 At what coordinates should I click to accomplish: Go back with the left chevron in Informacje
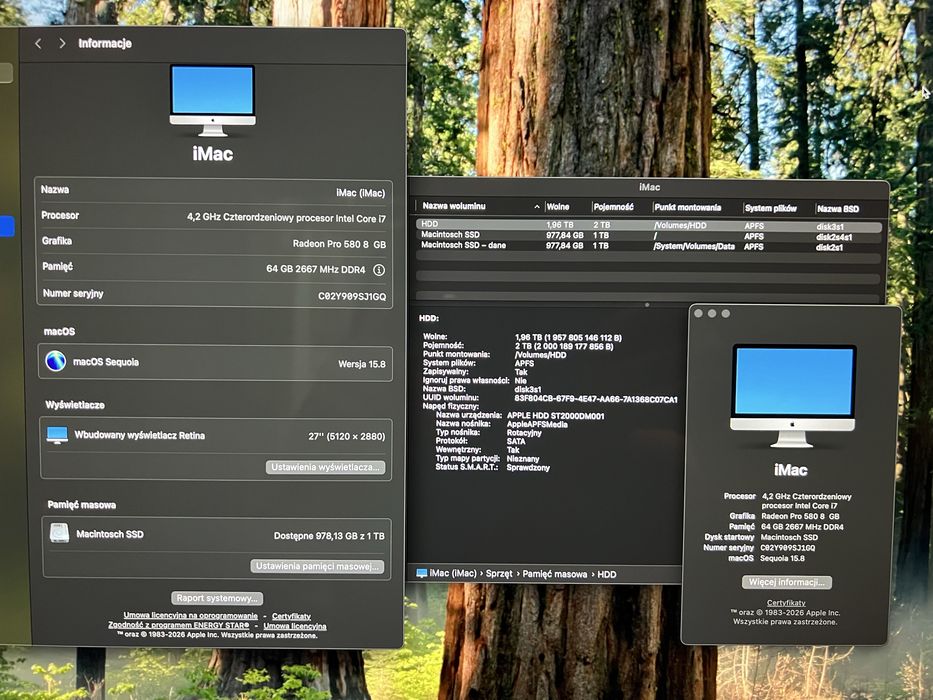point(38,43)
